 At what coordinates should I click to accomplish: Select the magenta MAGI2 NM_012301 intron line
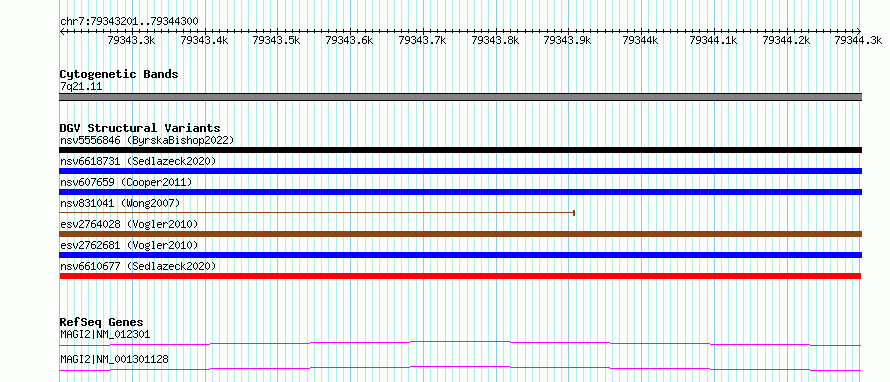pos(460,343)
